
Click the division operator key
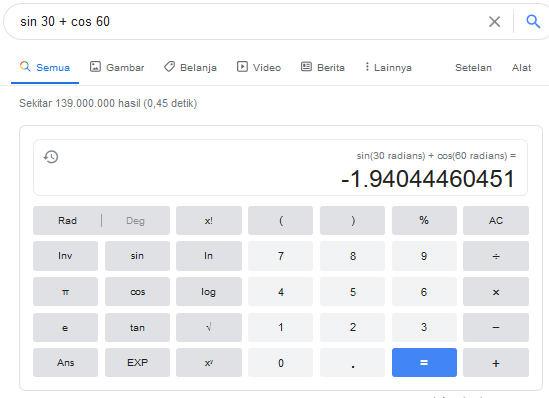(x=495, y=256)
